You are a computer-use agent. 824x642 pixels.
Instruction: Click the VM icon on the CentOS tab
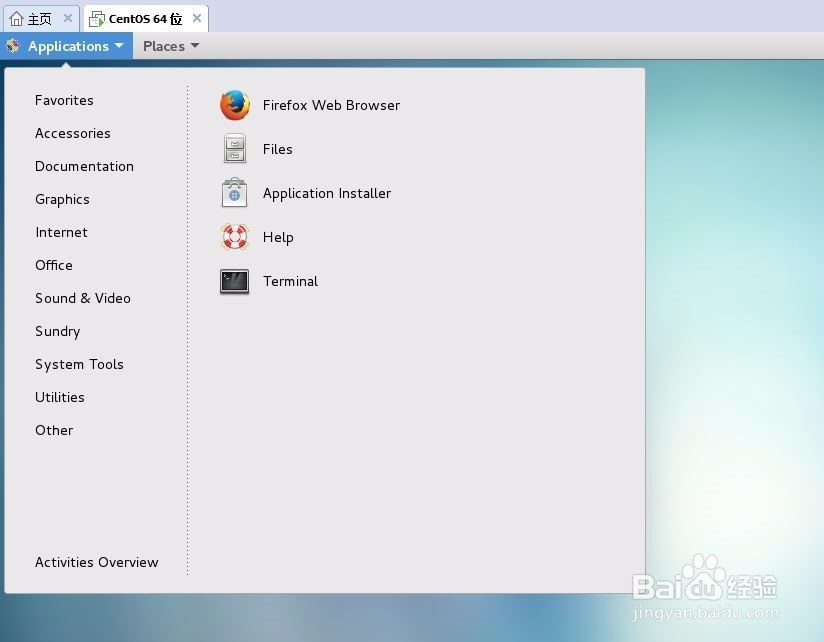[x=97, y=19]
